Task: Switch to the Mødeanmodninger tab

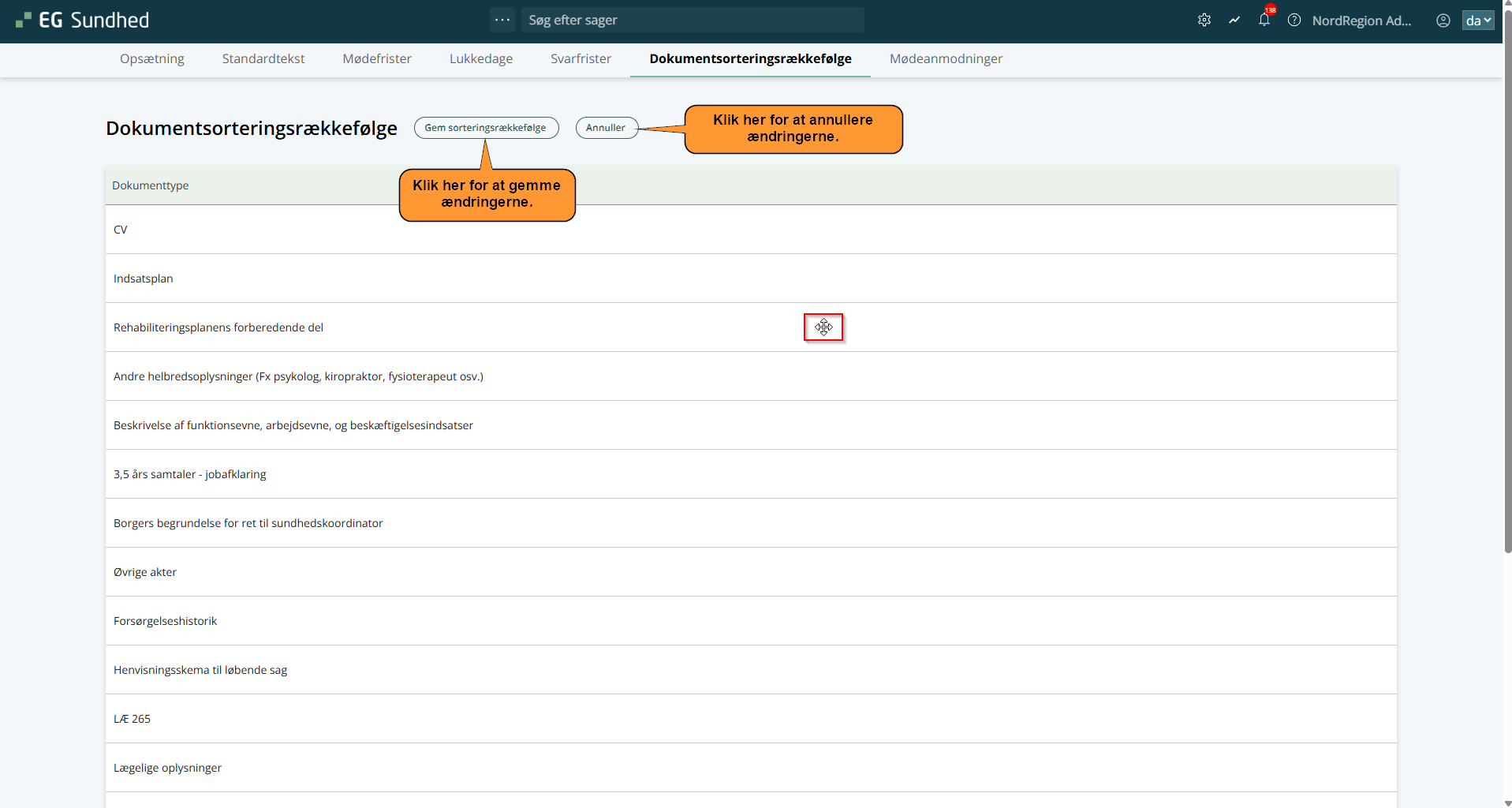Action: [x=946, y=58]
